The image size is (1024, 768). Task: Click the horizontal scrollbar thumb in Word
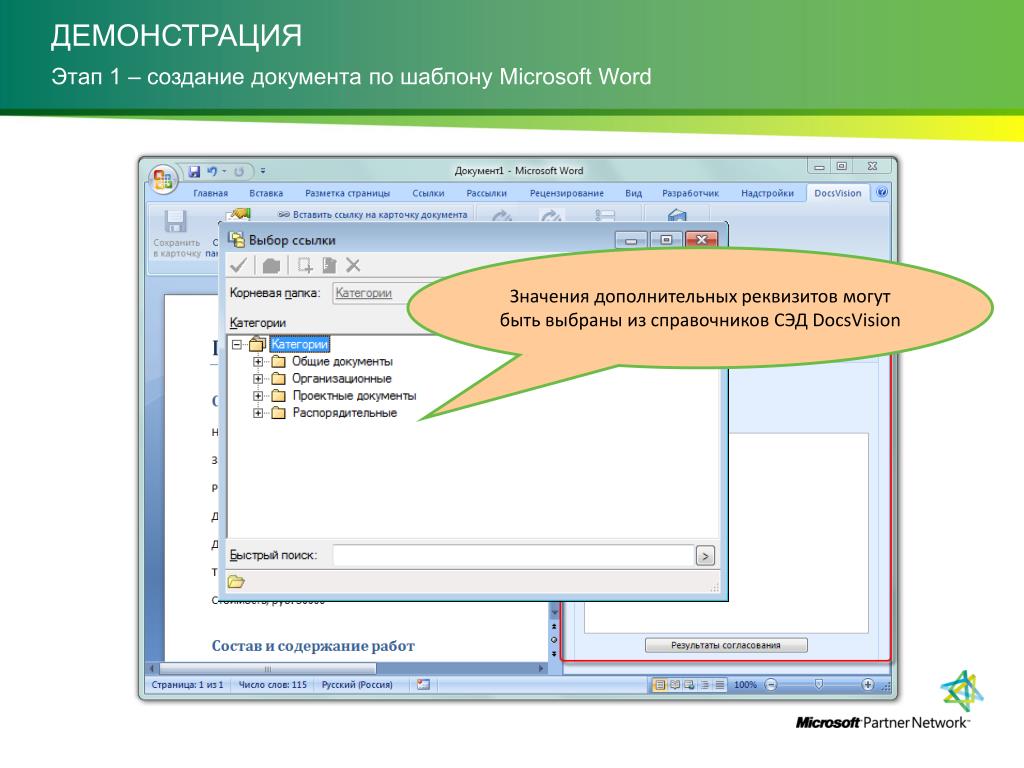pos(267,669)
